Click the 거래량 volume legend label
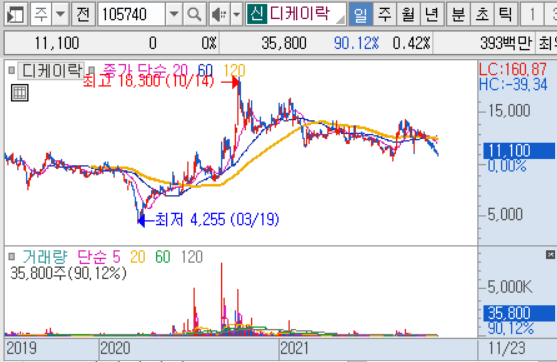The height and width of the screenshot is (362, 557). (45, 256)
